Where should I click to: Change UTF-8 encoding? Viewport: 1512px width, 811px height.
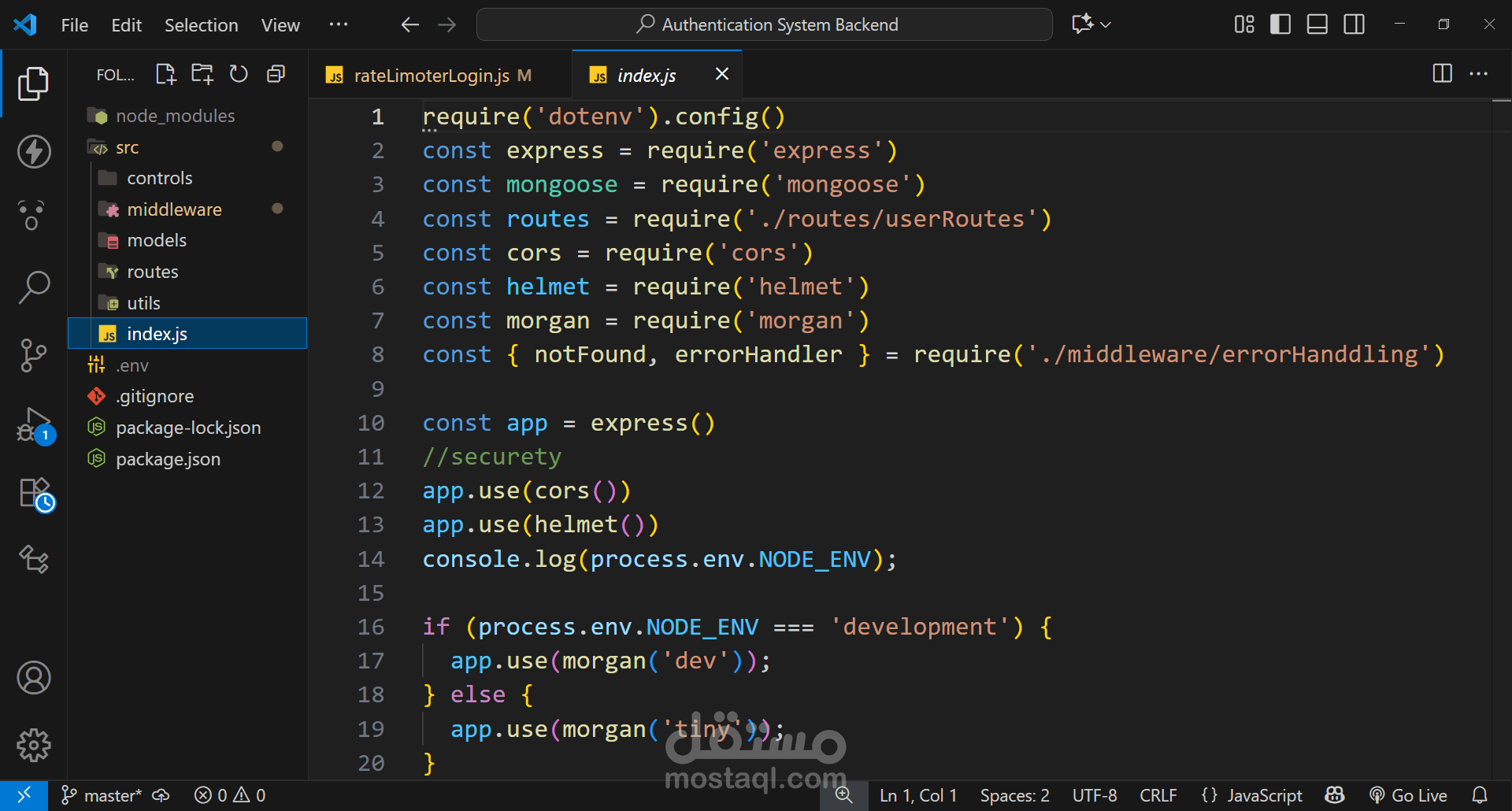[1095, 795]
